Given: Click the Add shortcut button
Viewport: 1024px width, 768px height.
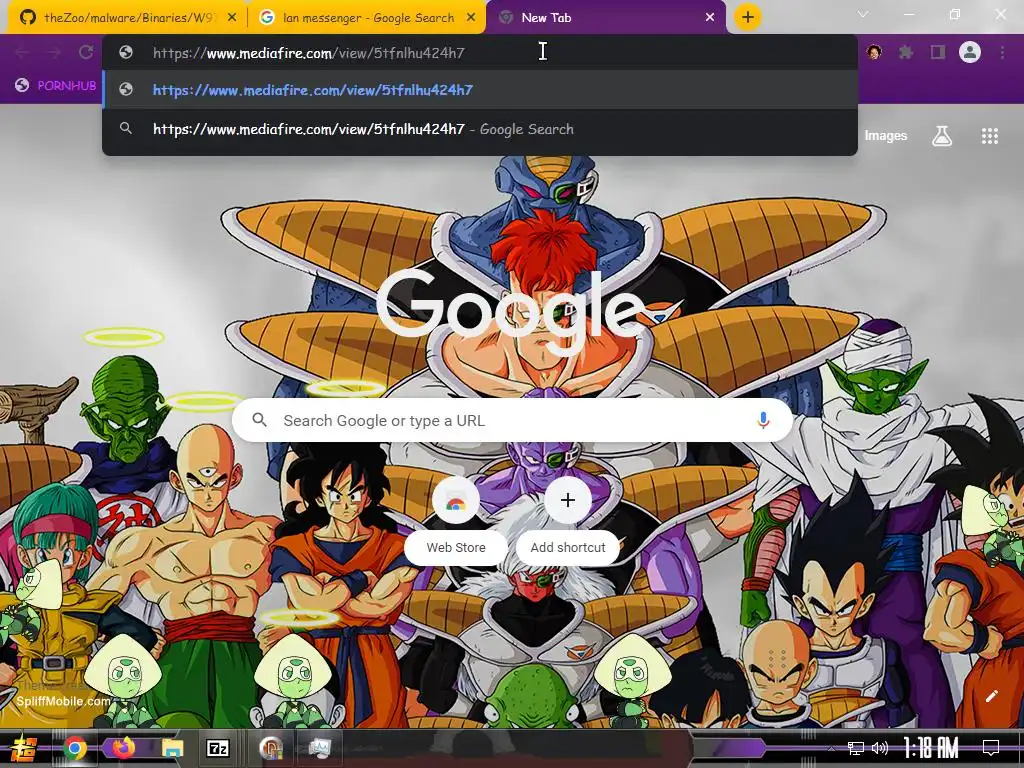Looking at the screenshot, I should (x=568, y=519).
